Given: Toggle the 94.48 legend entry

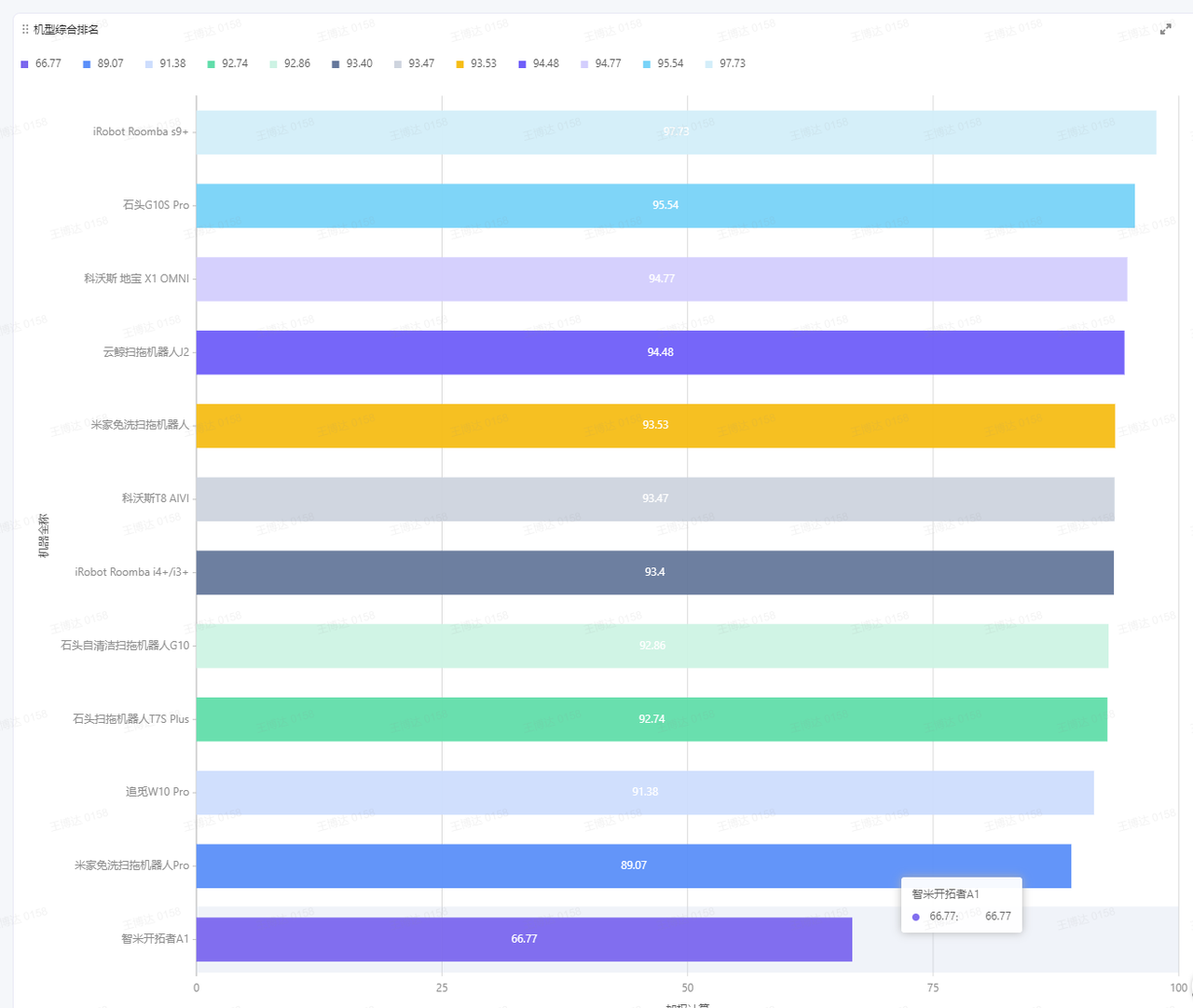Looking at the screenshot, I should [x=539, y=63].
